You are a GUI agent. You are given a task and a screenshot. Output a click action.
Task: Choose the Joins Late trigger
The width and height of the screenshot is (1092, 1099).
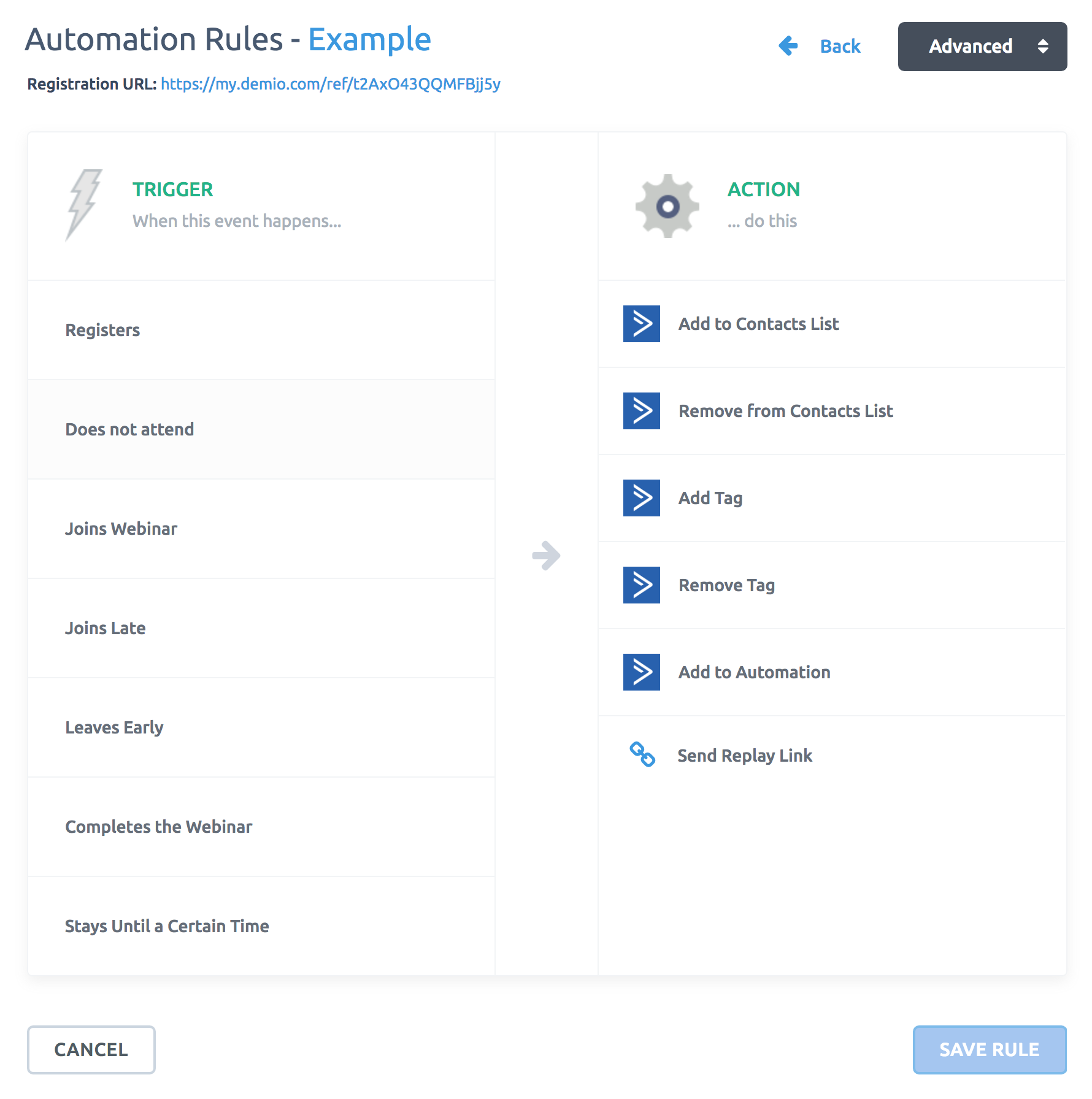tap(261, 628)
